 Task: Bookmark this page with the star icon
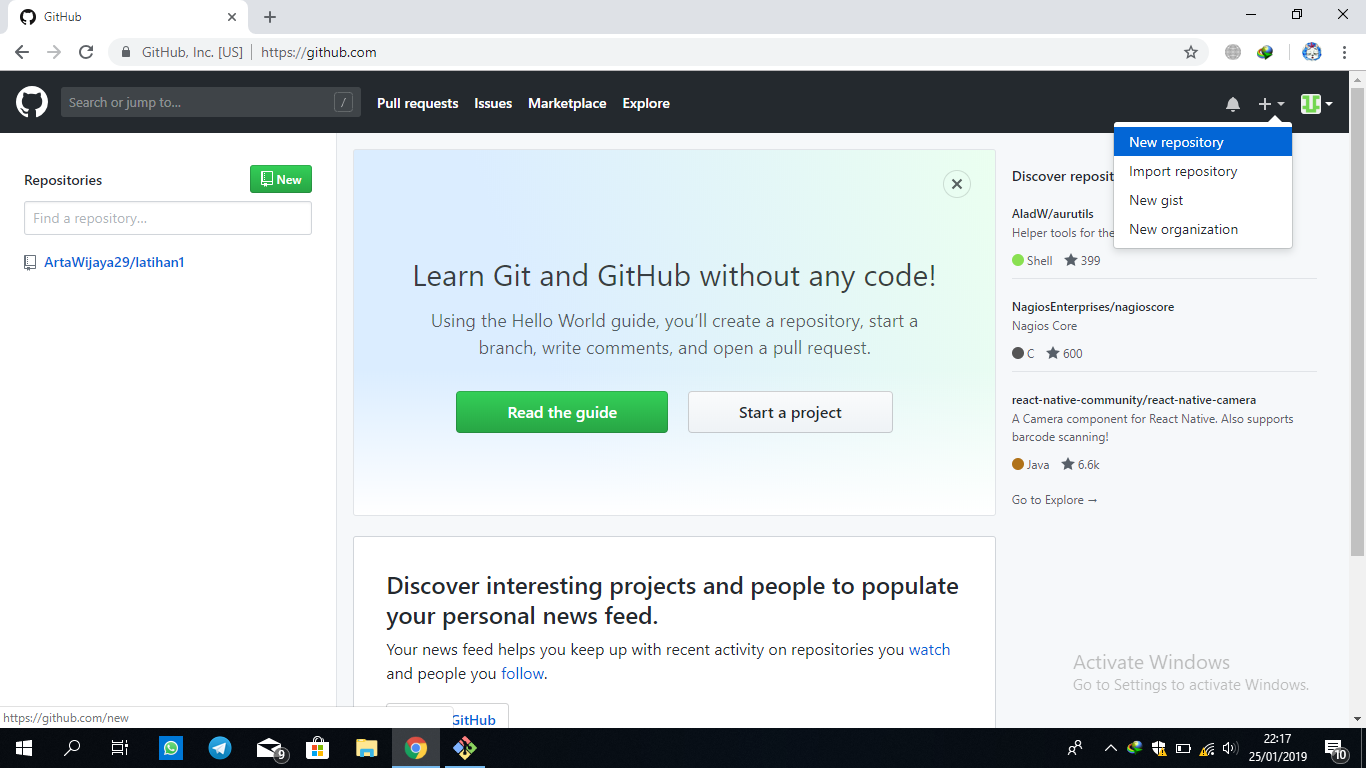point(1191,52)
